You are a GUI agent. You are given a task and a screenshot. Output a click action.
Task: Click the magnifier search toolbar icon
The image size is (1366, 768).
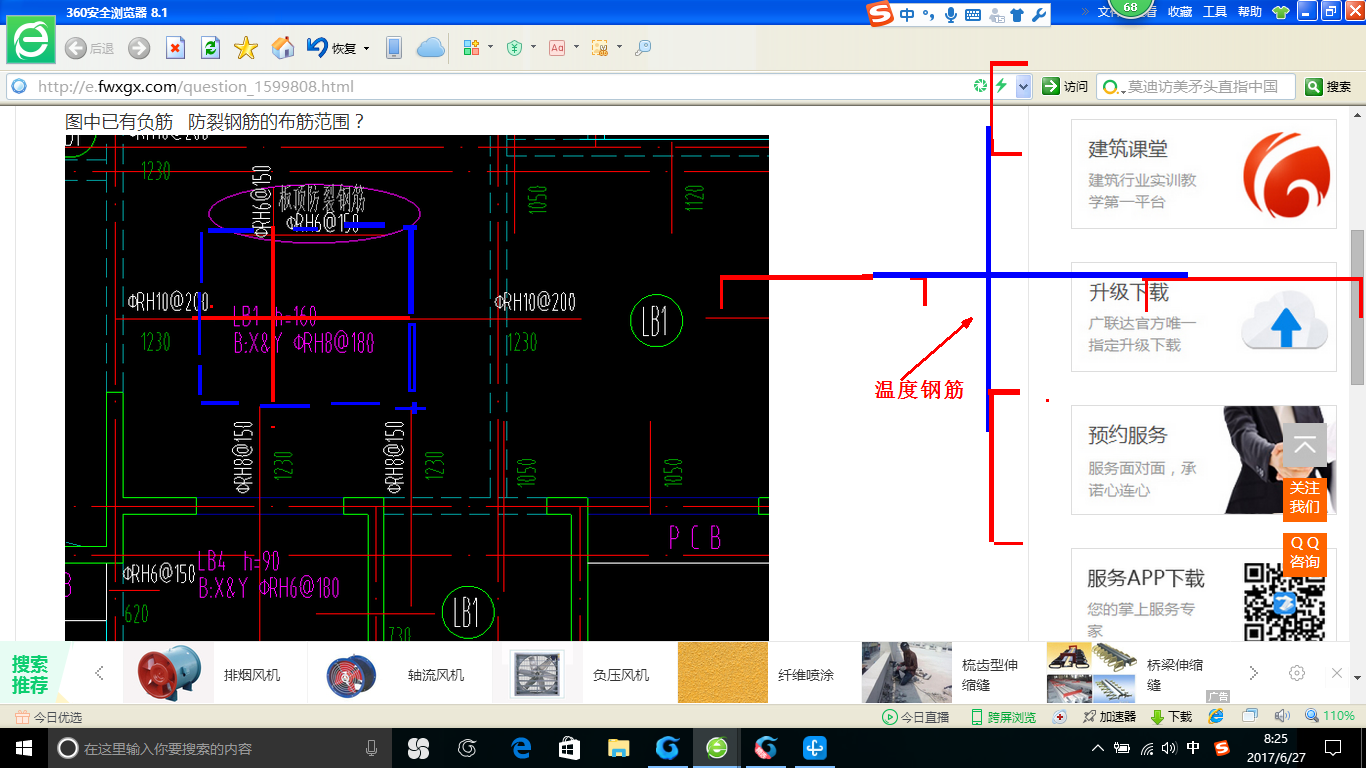click(x=643, y=48)
